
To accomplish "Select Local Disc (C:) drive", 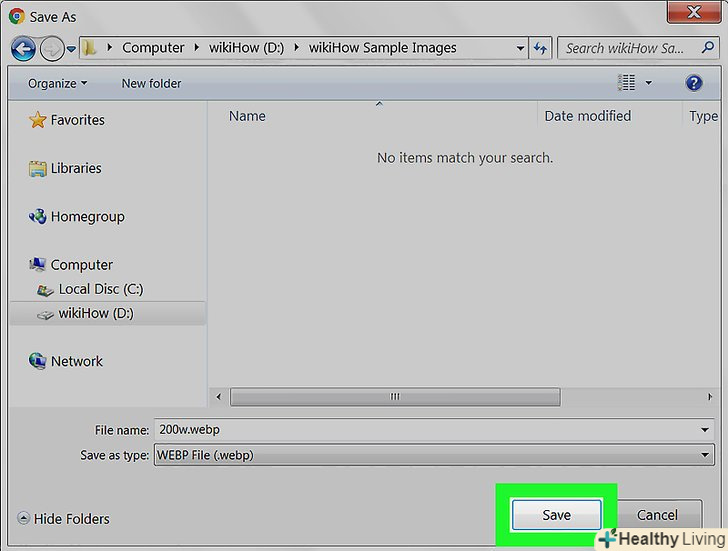I will click(x=101, y=289).
